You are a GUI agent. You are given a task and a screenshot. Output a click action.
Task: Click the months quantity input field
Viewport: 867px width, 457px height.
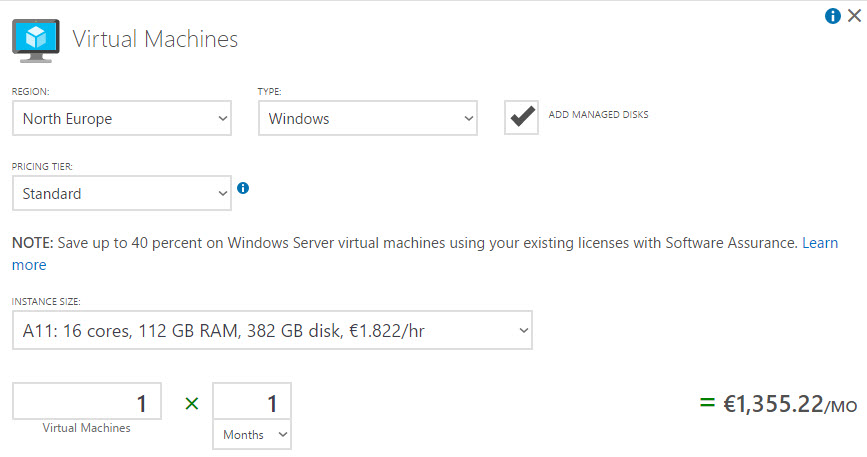[x=252, y=402]
